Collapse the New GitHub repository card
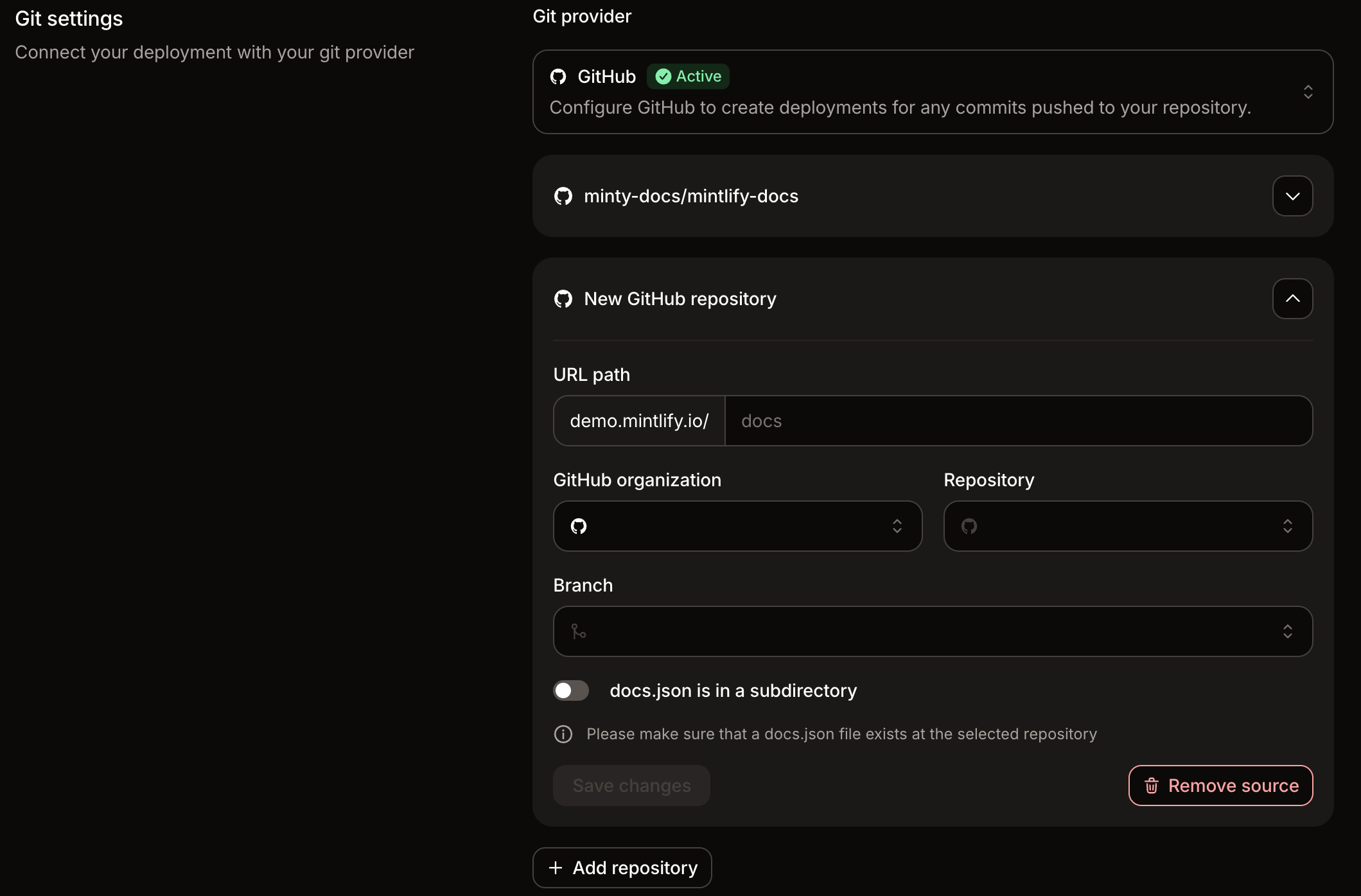This screenshot has height=896, width=1361. (1292, 299)
